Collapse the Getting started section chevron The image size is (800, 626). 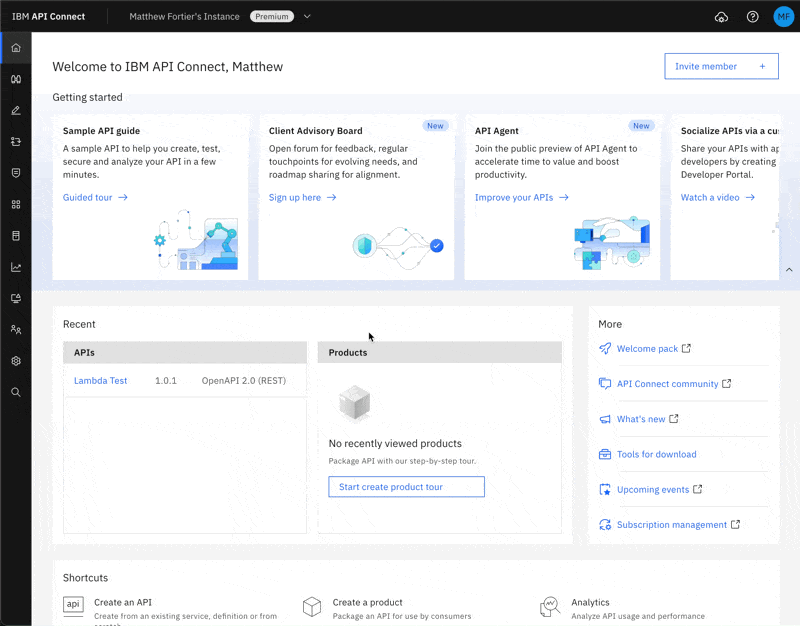point(788,270)
